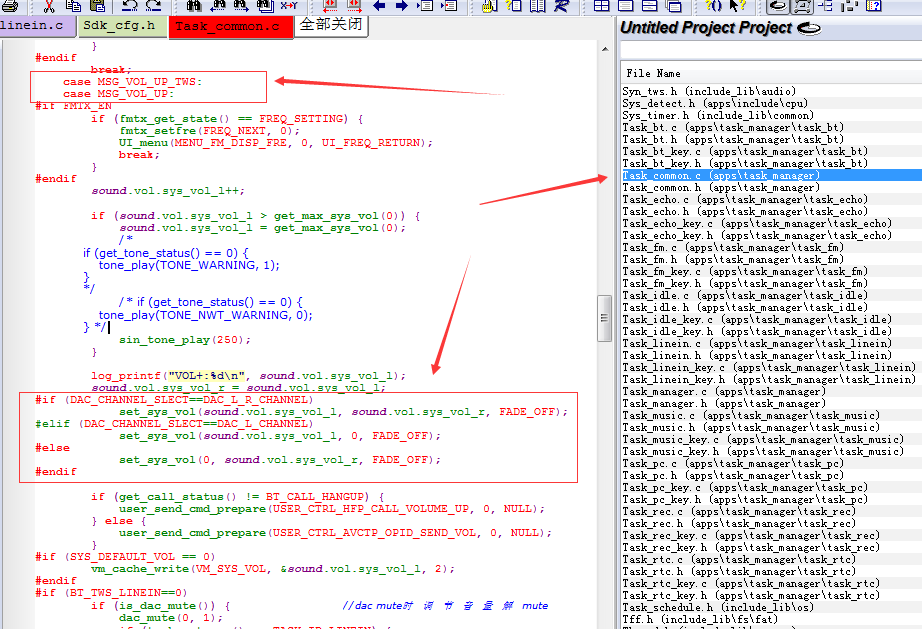This screenshot has width=922, height=629.
Task: Click the tile windows layout icon
Action: point(602,6)
